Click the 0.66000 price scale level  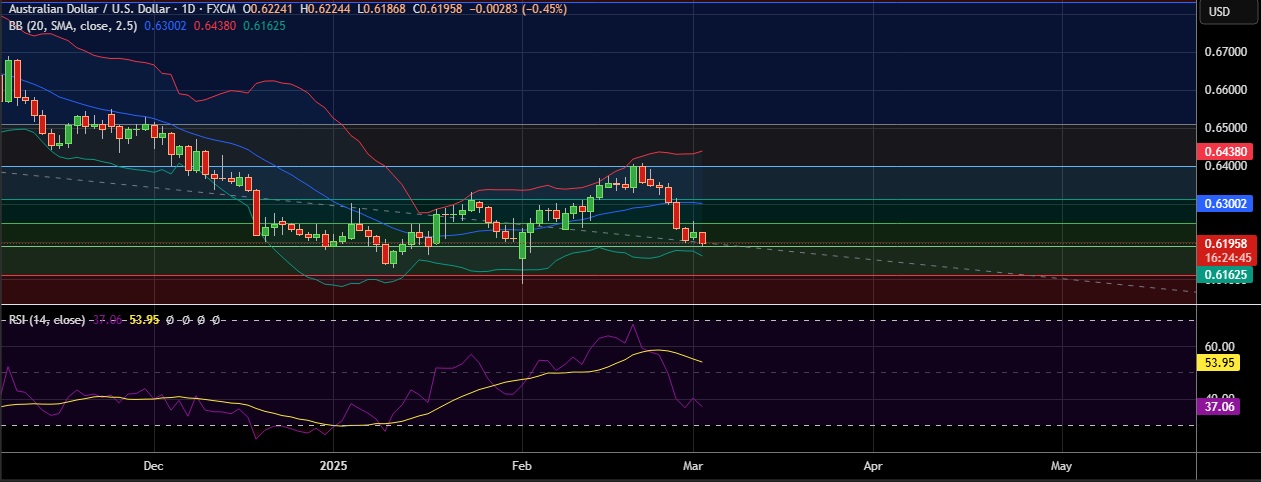point(1226,90)
